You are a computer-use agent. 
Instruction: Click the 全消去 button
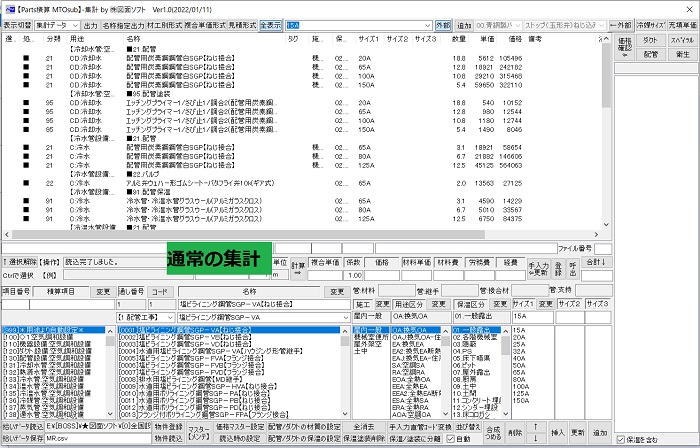point(363,427)
